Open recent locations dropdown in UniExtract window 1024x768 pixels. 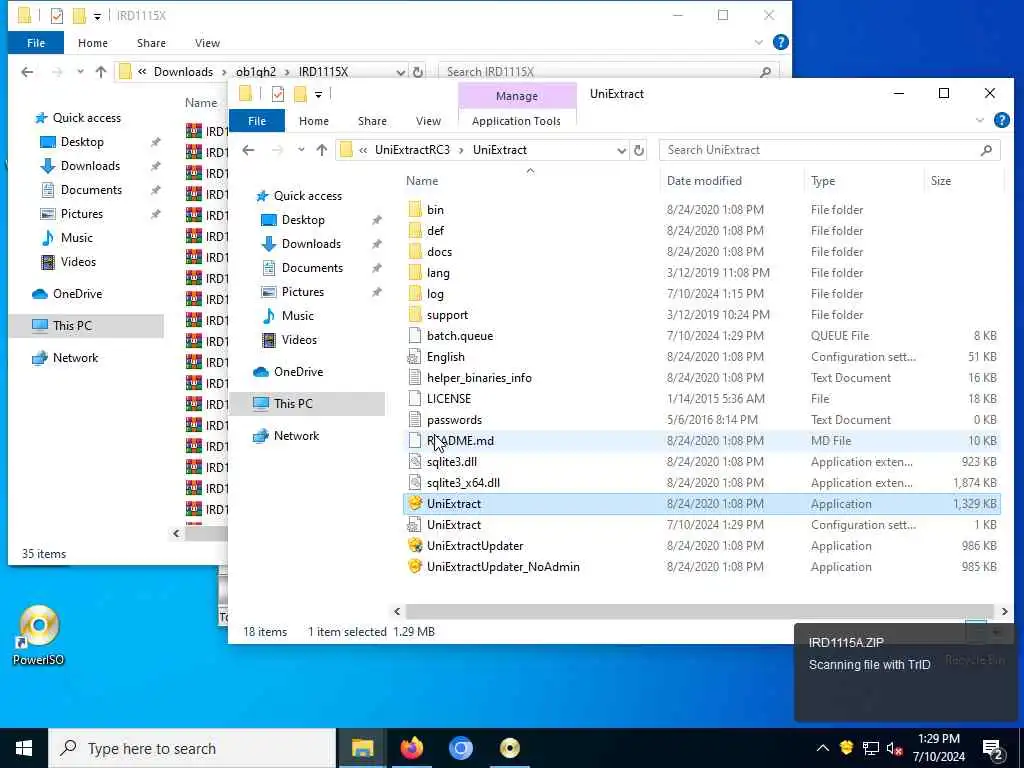point(300,150)
